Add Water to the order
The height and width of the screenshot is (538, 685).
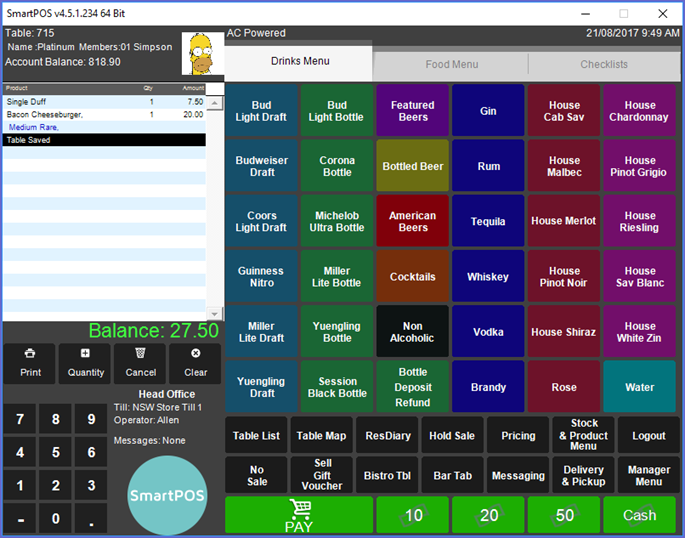(x=640, y=387)
